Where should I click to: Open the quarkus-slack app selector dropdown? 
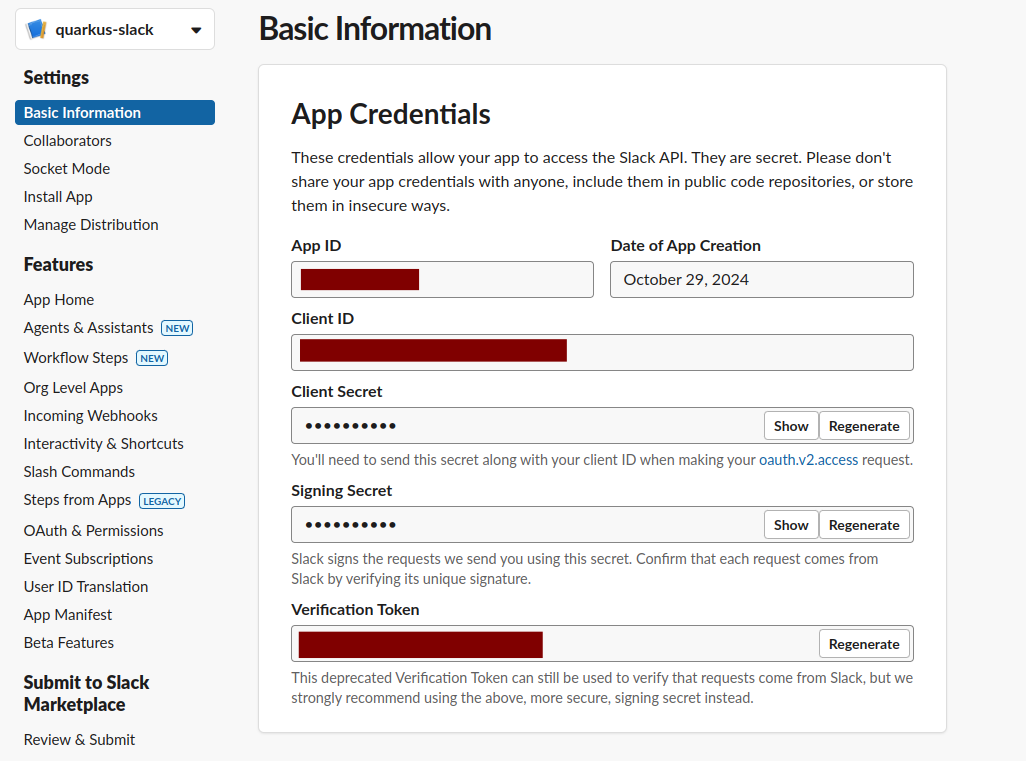click(x=115, y=29)
